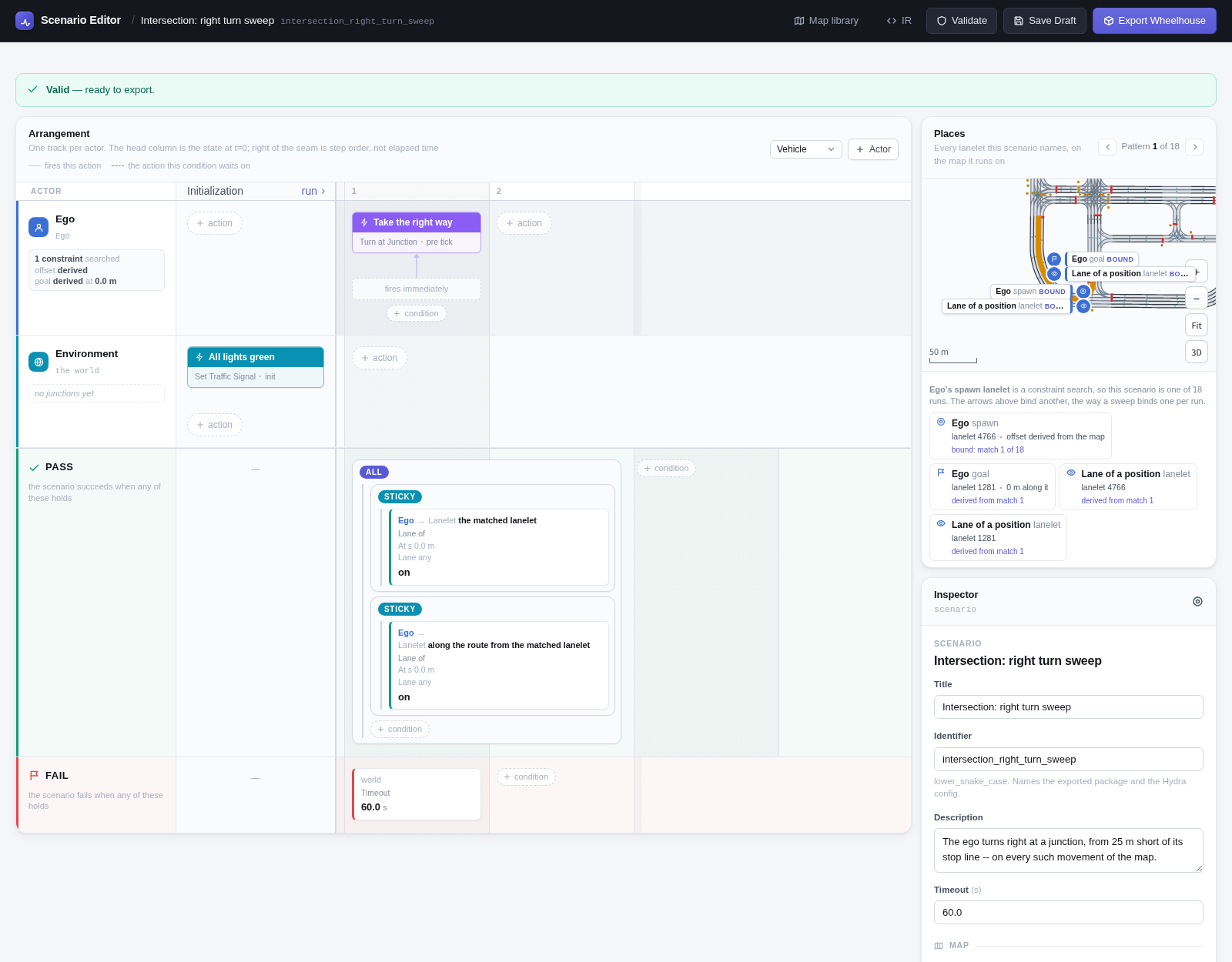Click the Description text area
The height and width of the screenshot is (962, 1232).
pyautogui.click(x=1069, y=850)
